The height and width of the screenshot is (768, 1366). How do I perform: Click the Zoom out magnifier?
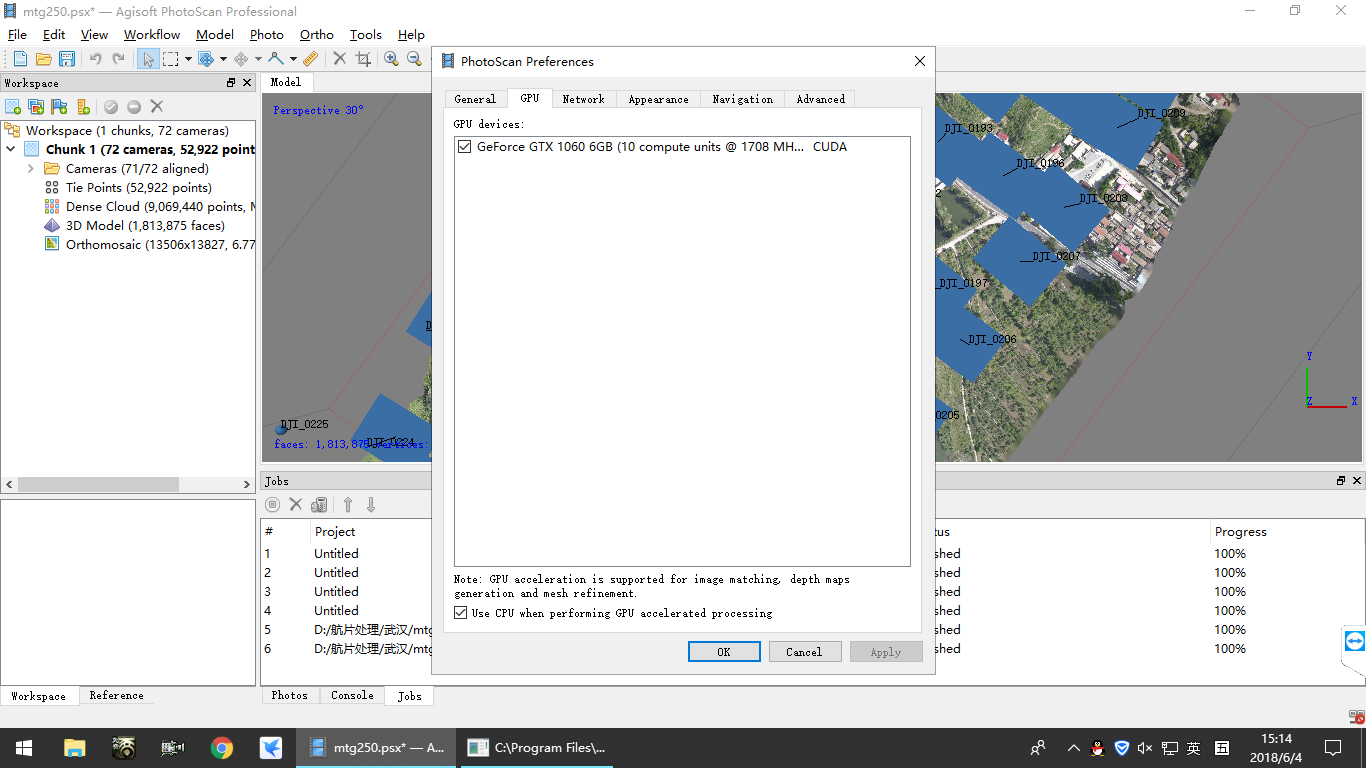(x=414, y=59)
